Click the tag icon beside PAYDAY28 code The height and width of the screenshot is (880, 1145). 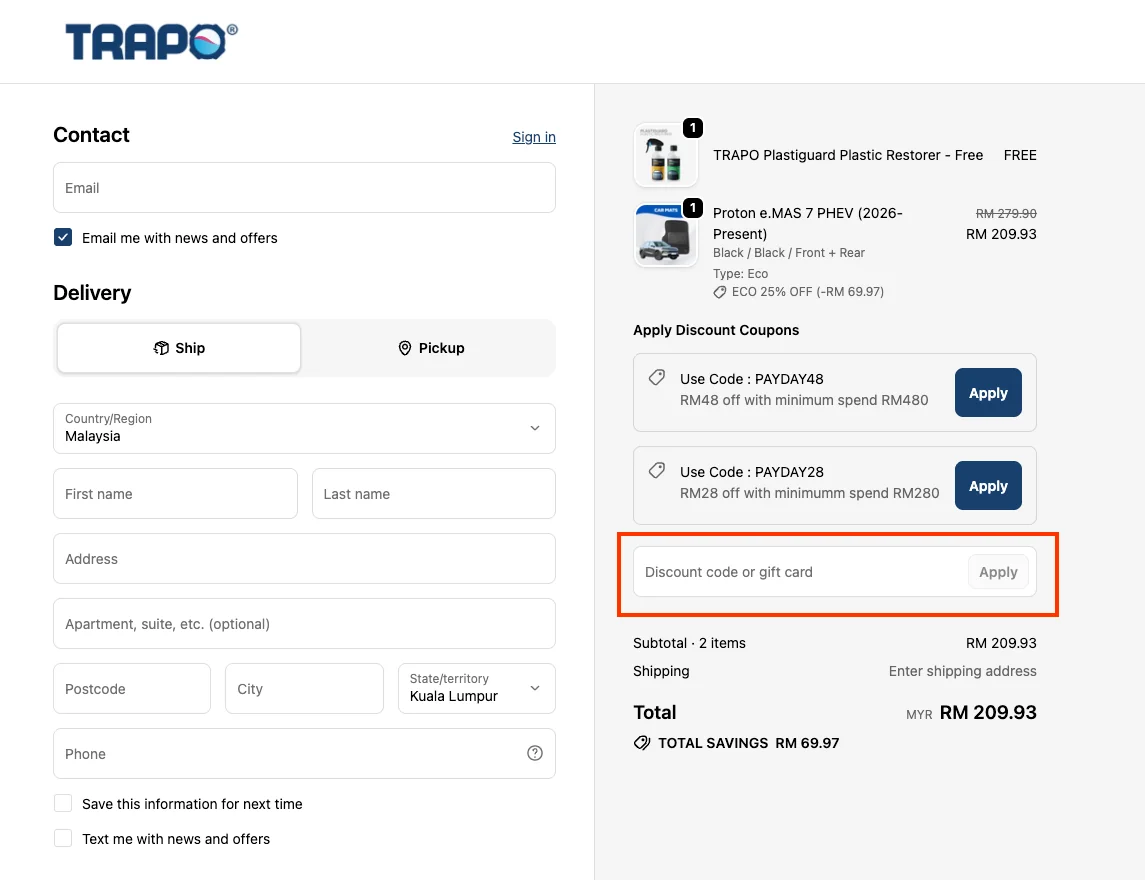656,470
